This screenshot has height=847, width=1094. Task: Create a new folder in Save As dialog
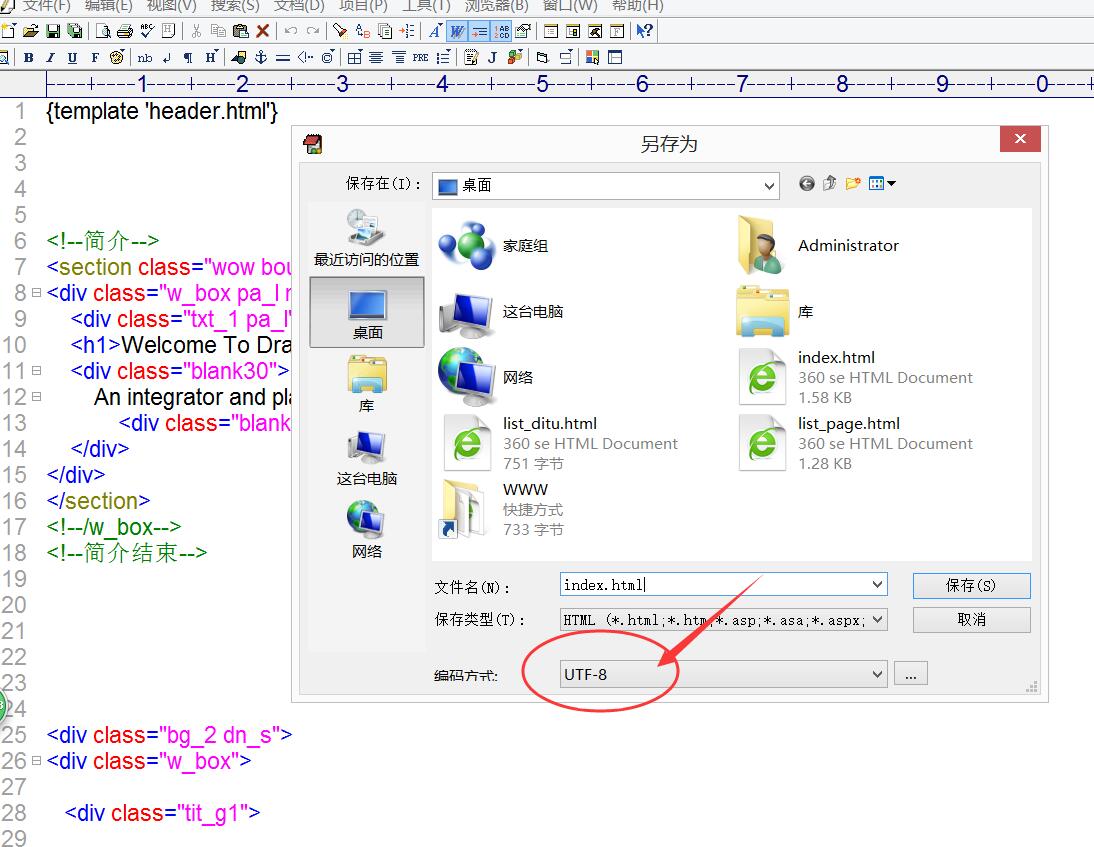pyautogui.click(x=853, y=184)
